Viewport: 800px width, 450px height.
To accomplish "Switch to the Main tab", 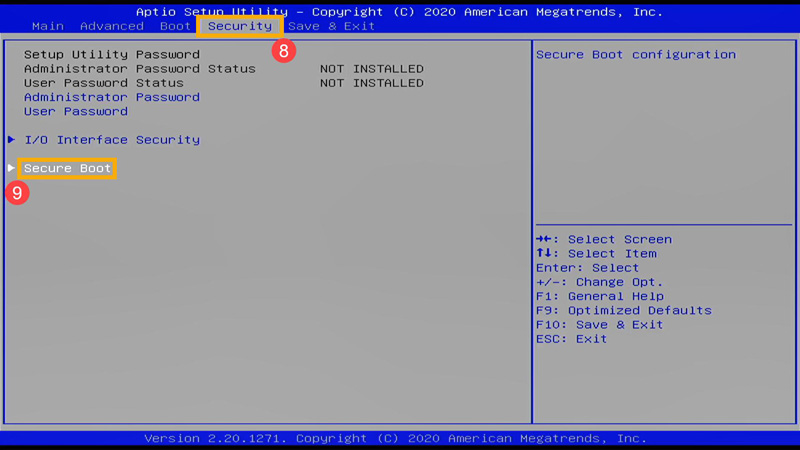I will click(x=48, y=26).
